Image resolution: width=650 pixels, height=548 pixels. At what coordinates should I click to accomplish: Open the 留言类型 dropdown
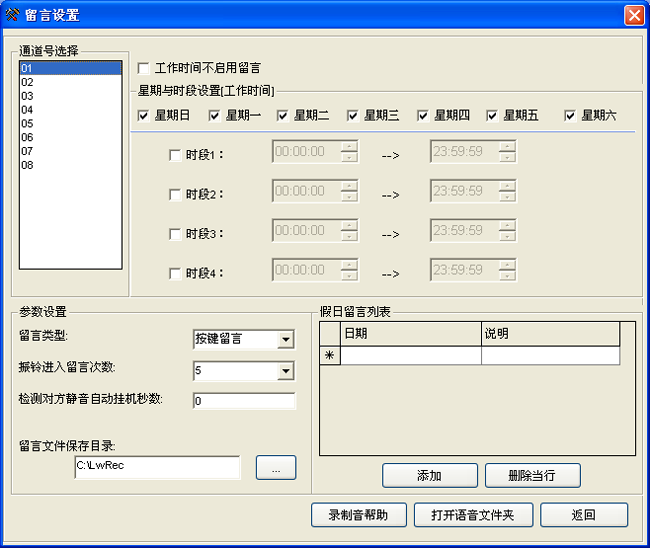(x=286, y=340)
